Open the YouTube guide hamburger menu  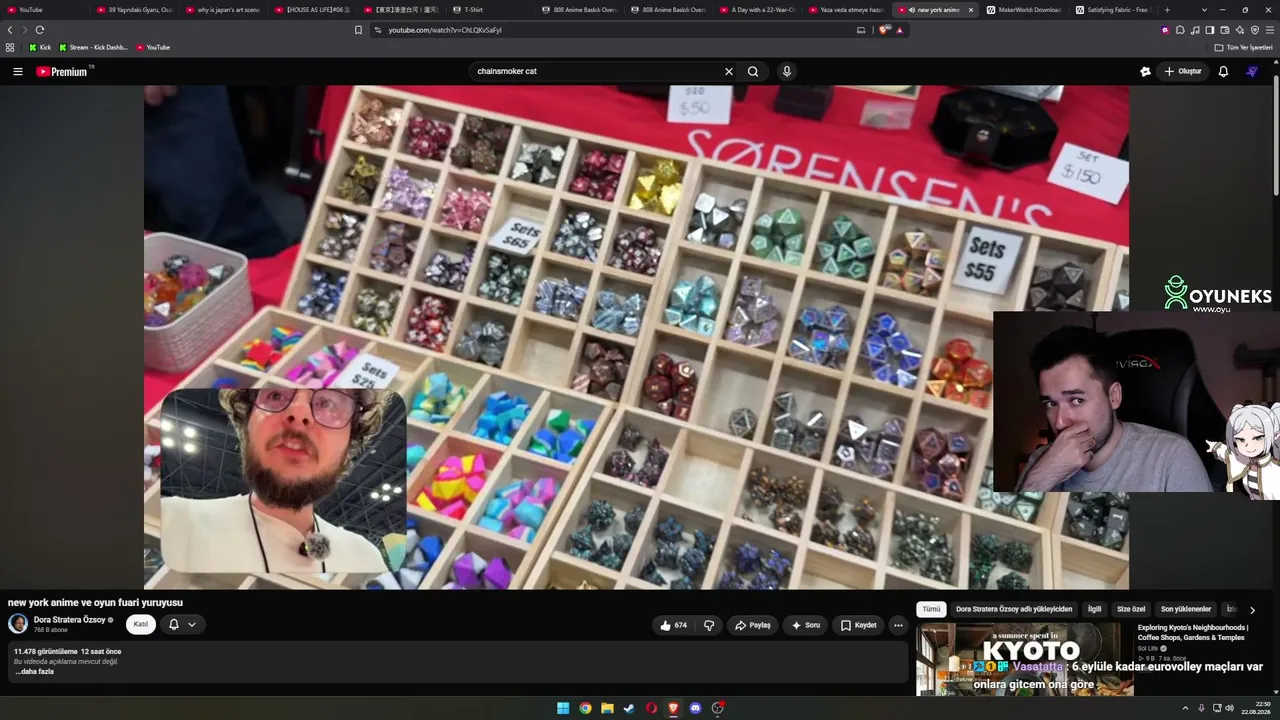pos(17,71)
